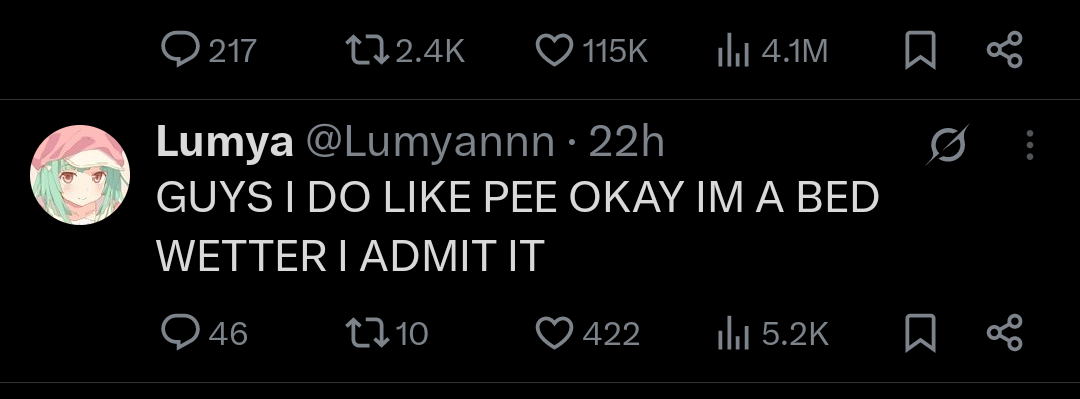Open the @Lumyannn handle link
Viewport: 1080px width, 399px height.
coord(430,143)
